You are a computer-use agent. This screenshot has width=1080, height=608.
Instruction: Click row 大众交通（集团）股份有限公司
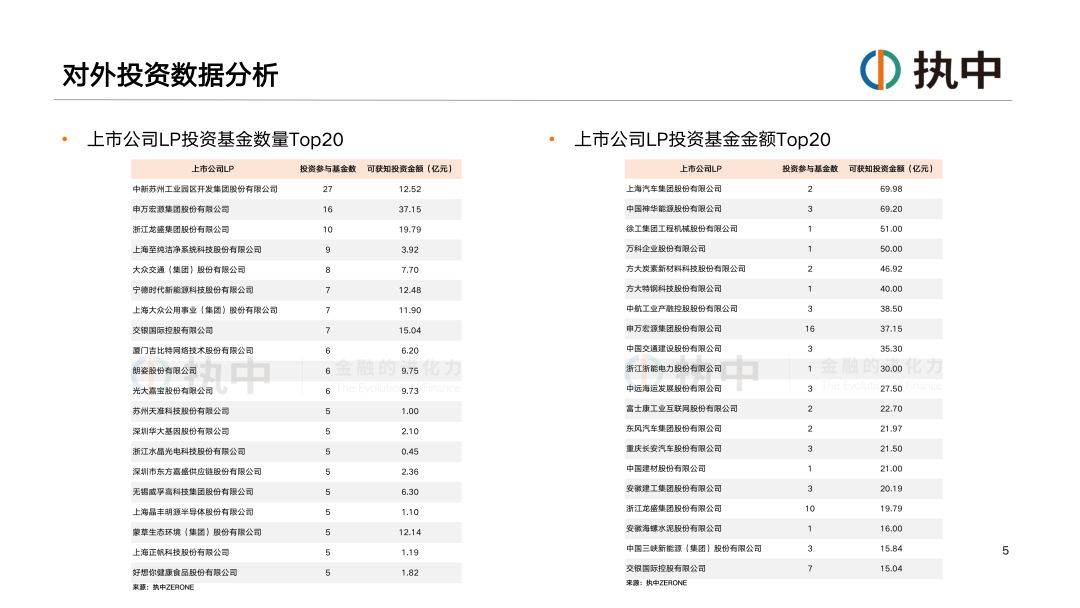pos(296,269)
